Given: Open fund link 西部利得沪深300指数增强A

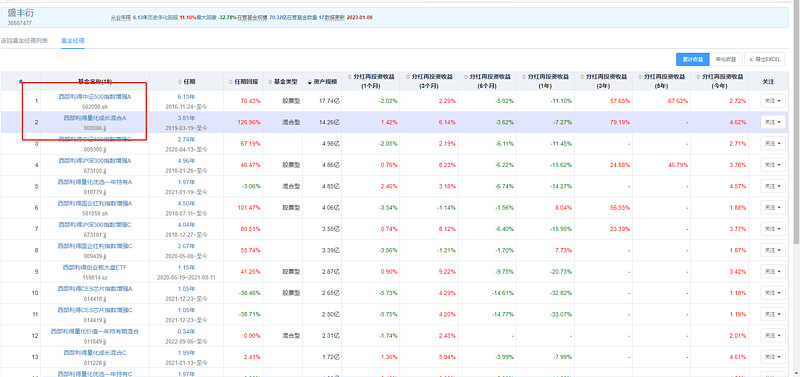Looking at the screenshot, I should click(95, 160).
